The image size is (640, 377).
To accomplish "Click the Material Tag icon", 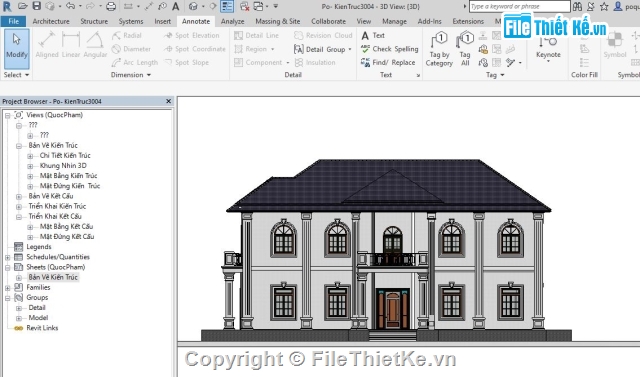I will click(483, 62).
